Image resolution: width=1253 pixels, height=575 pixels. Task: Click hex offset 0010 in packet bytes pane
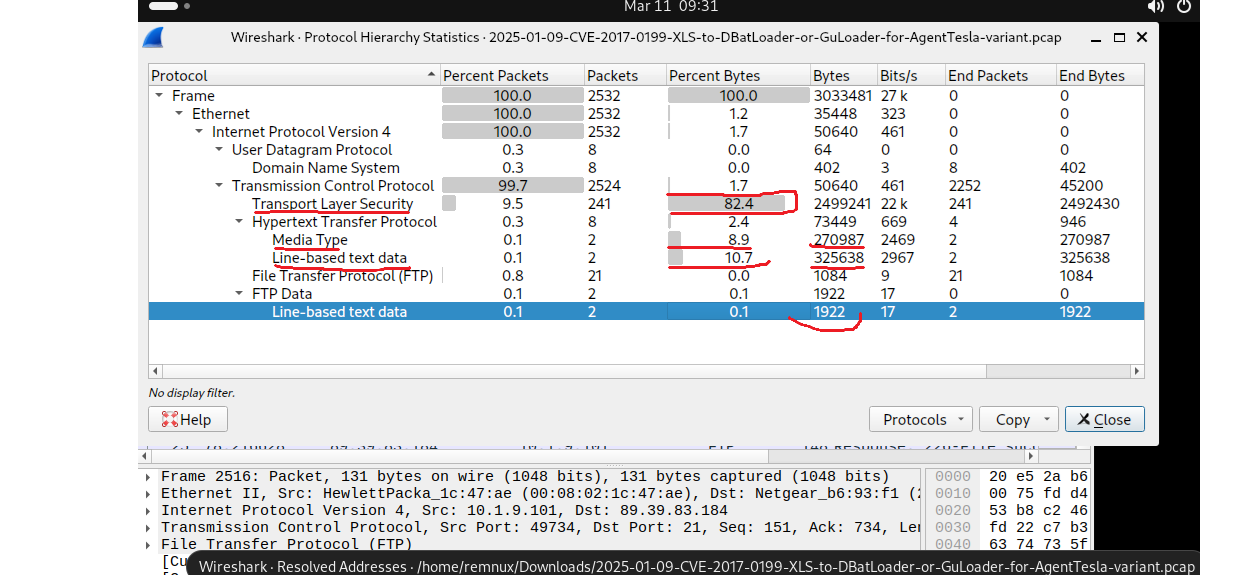click(x=952, y=494)
